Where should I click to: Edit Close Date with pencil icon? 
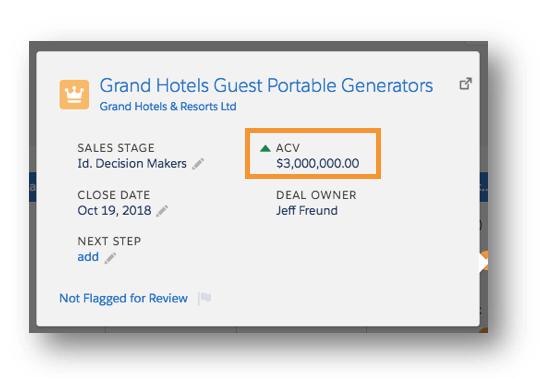click(x=162, y=211)
